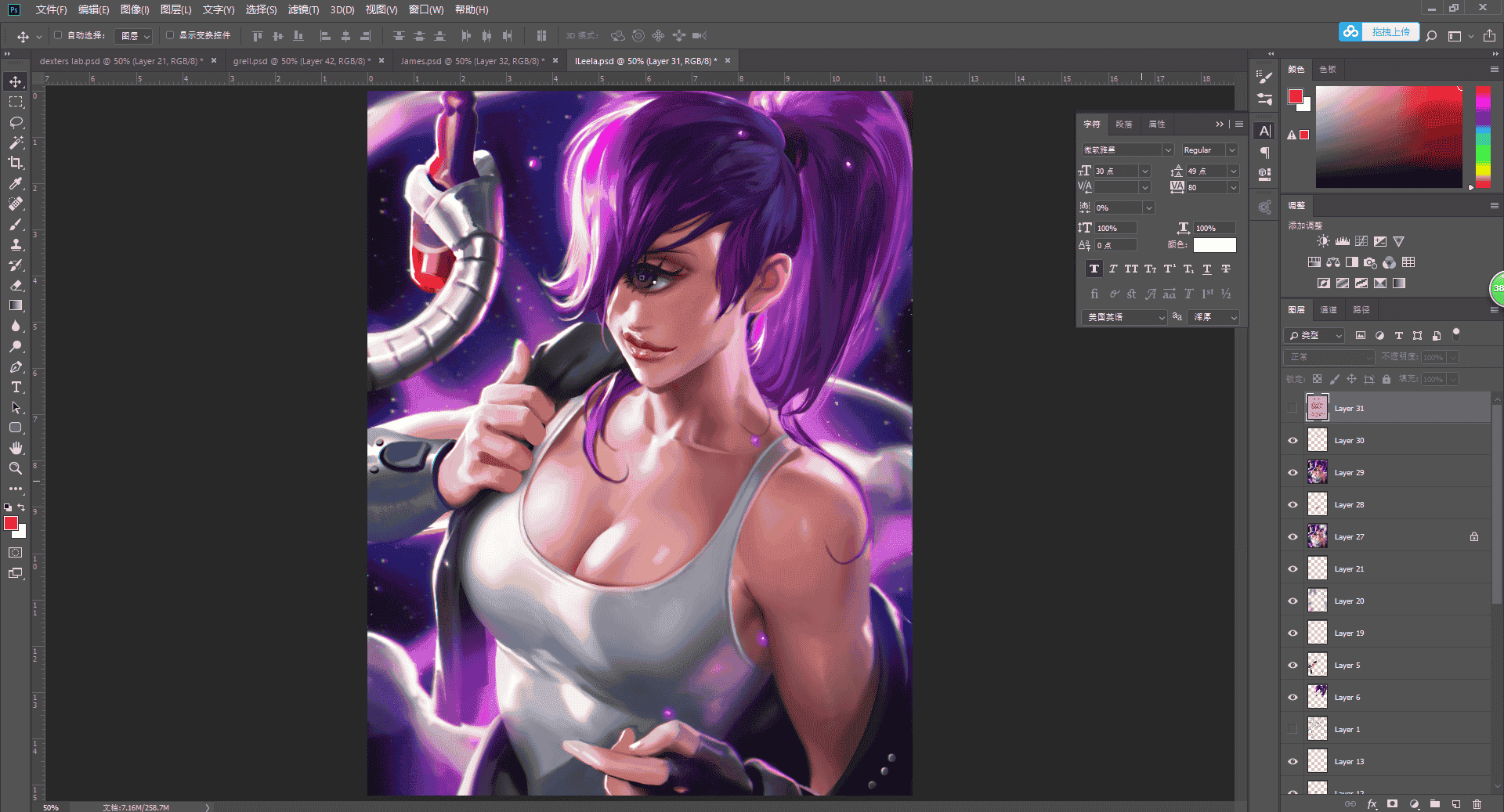Click the Brightness/Contrast adjustment icon
Viewport: 1504px width, 812px height.
(x=1323, y=241)
